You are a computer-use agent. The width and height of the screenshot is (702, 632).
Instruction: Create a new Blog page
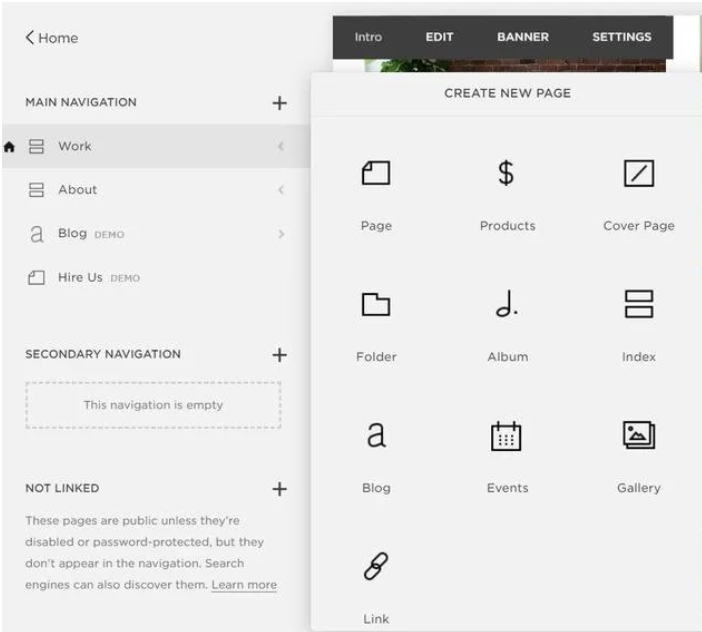pyautogui.click(x=376, y=435)
